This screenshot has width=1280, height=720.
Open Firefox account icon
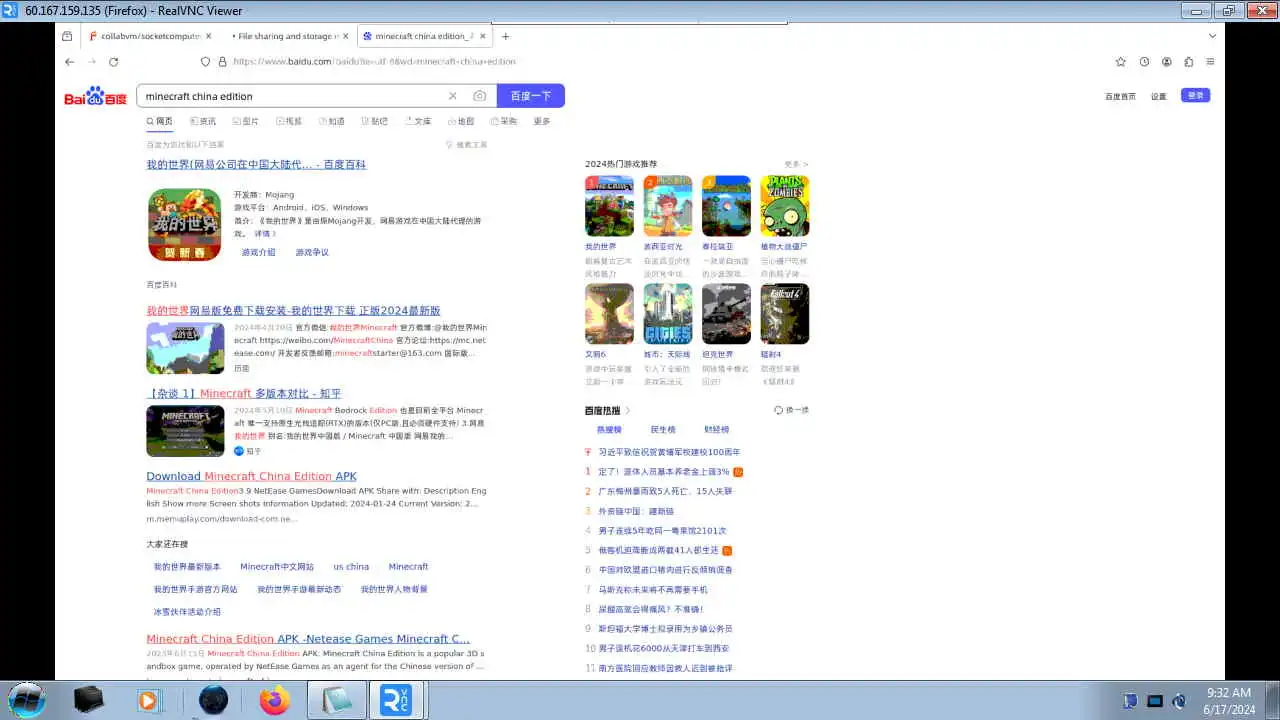1166,61
